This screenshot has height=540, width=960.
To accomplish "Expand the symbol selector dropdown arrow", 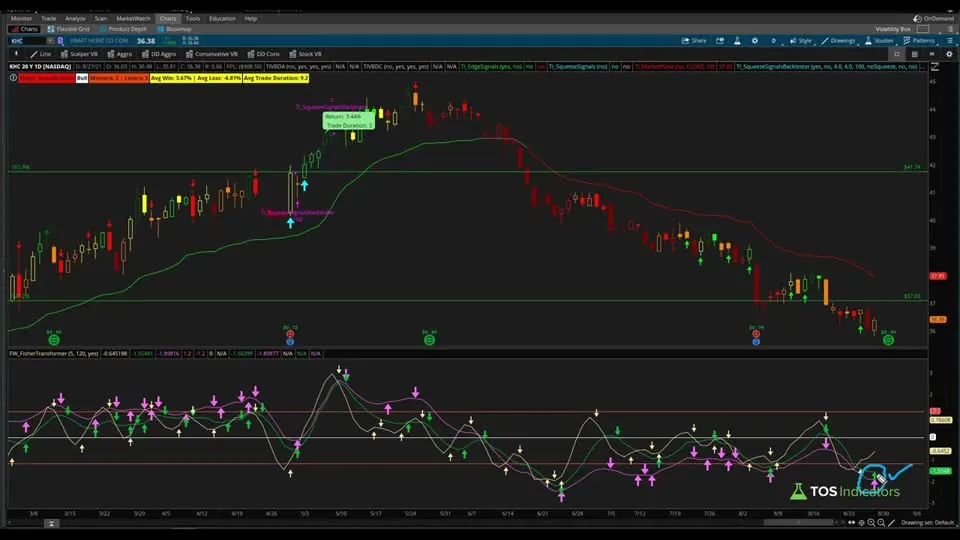I will click(x=50, y=41).
